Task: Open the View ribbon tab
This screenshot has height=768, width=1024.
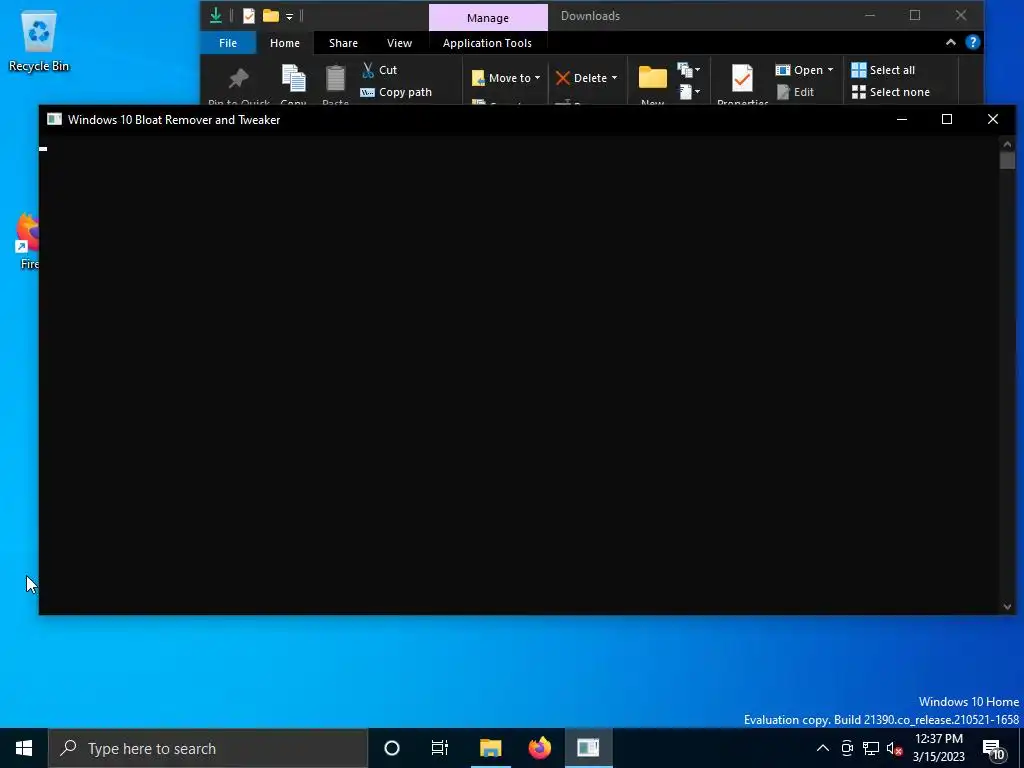Action: point(399,43)
